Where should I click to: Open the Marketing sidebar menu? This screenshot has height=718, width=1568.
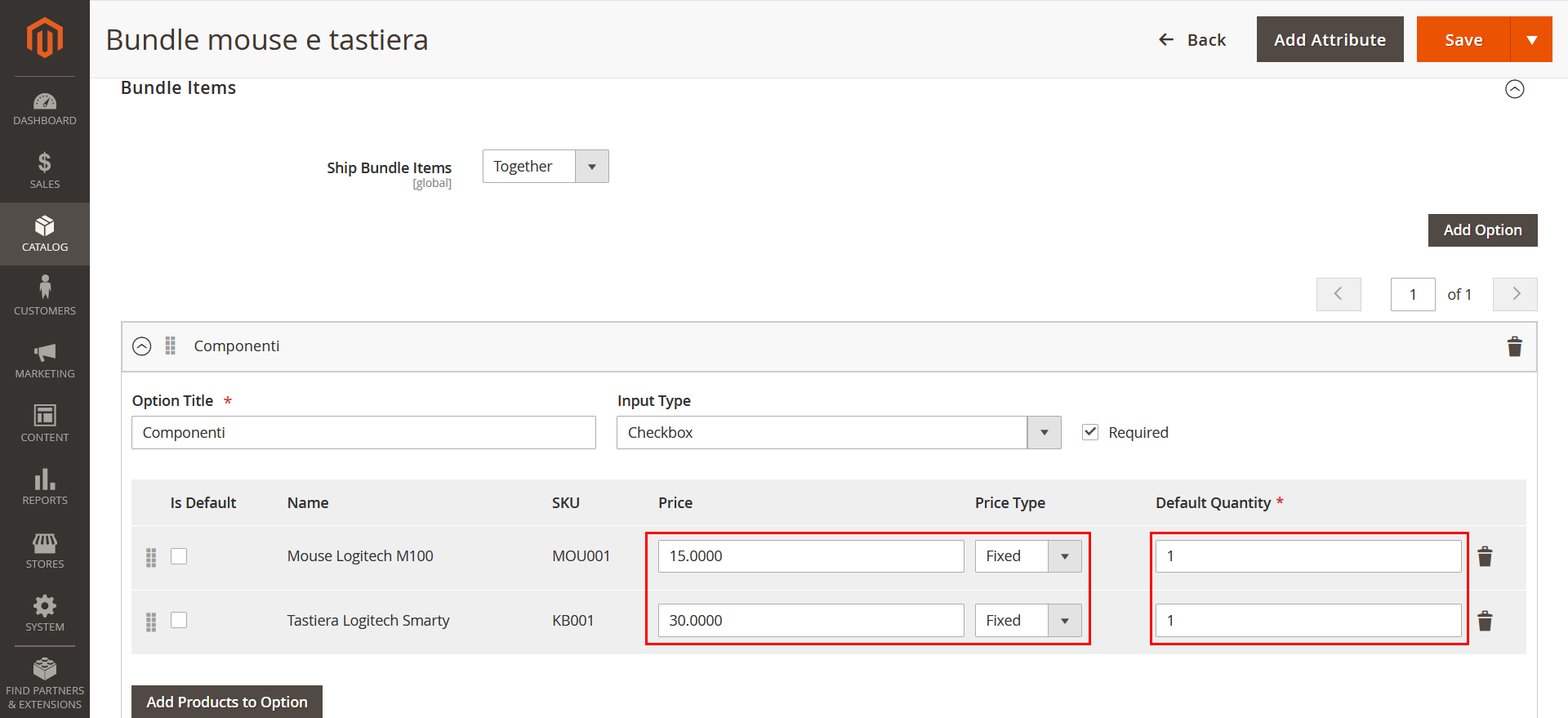(x=45, y=360)
